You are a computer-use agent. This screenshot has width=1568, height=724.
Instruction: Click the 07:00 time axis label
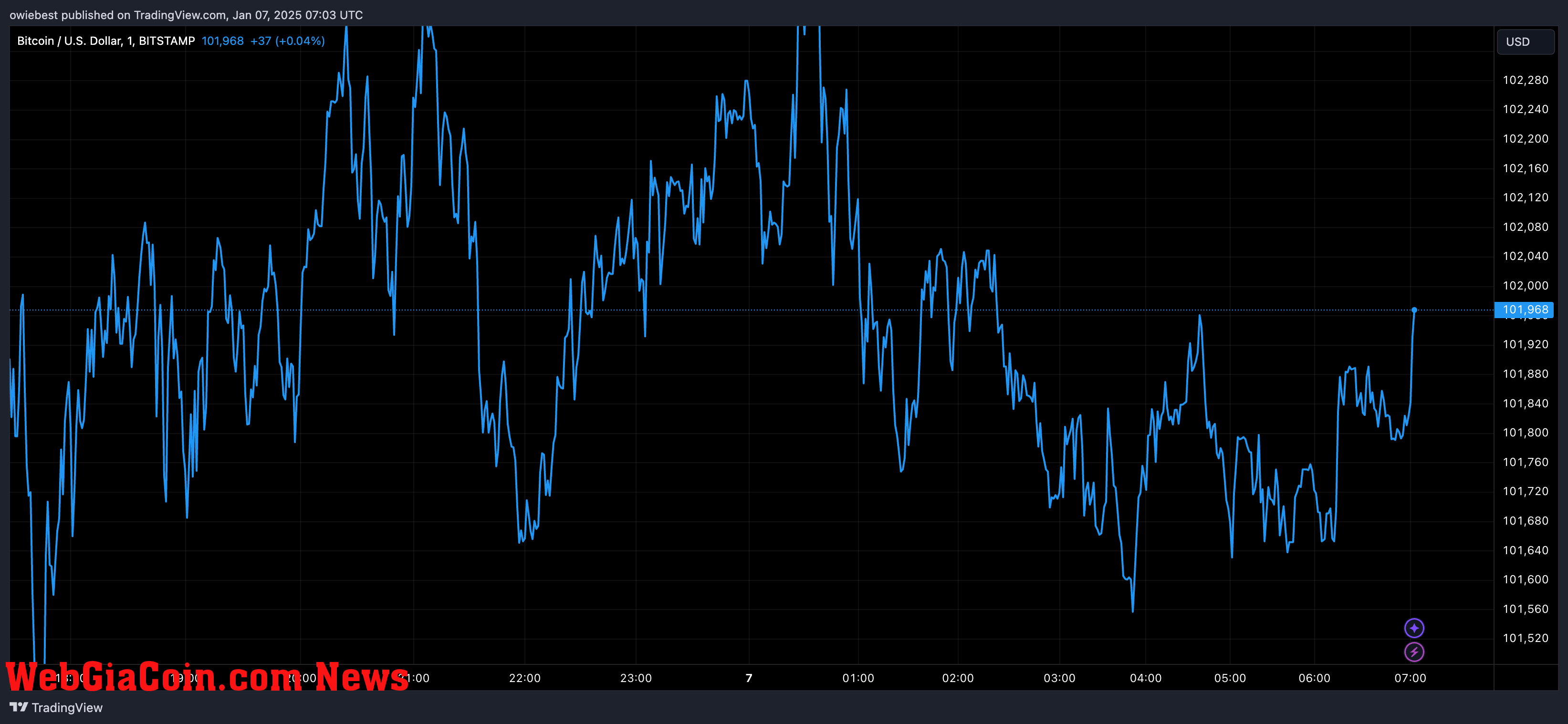1411,678
